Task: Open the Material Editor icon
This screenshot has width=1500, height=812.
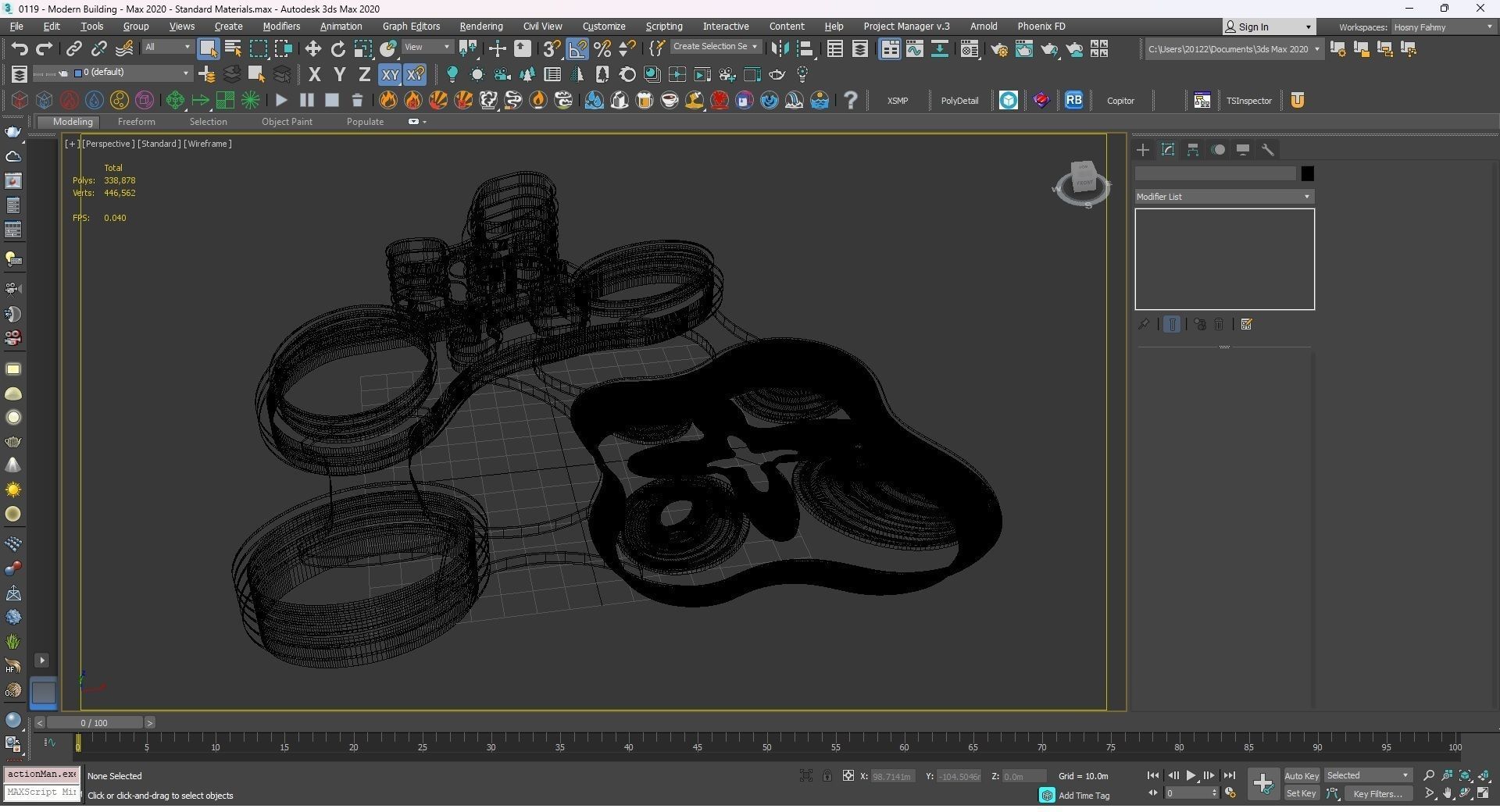Action: [x=970, y=49]
